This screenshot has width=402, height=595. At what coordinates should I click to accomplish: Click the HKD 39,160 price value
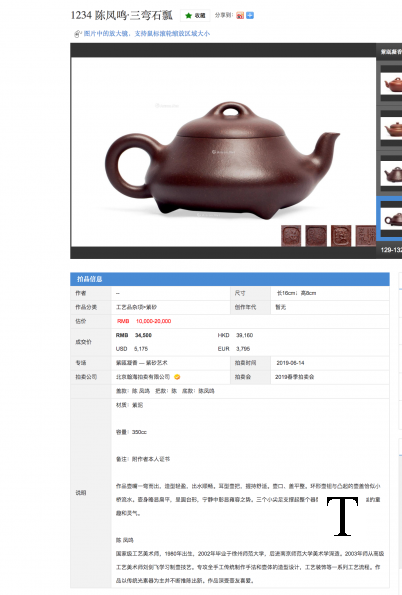tap(244, 335)
